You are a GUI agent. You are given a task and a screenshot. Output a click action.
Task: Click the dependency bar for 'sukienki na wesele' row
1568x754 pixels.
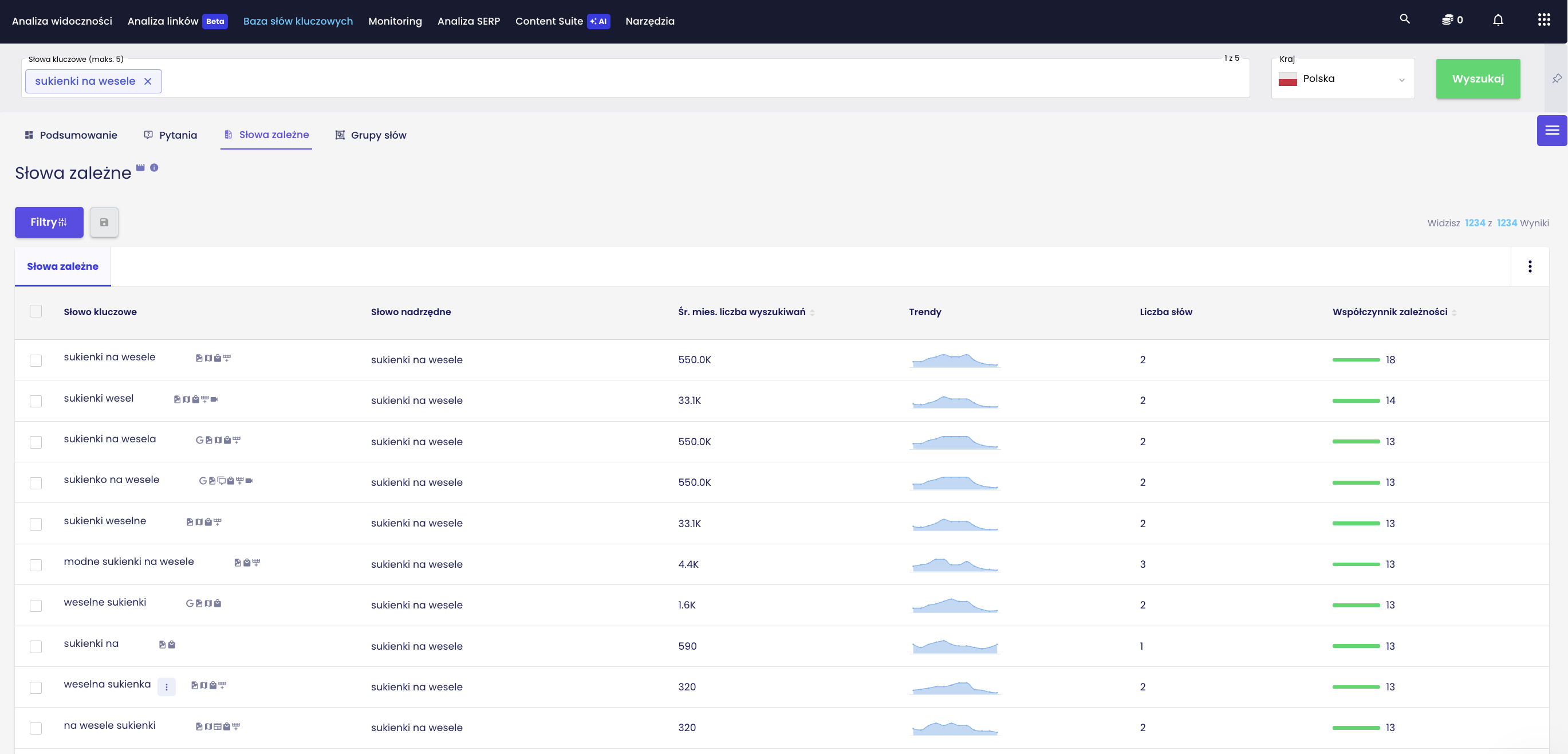pyautogui.click(x=1356, y=360)
